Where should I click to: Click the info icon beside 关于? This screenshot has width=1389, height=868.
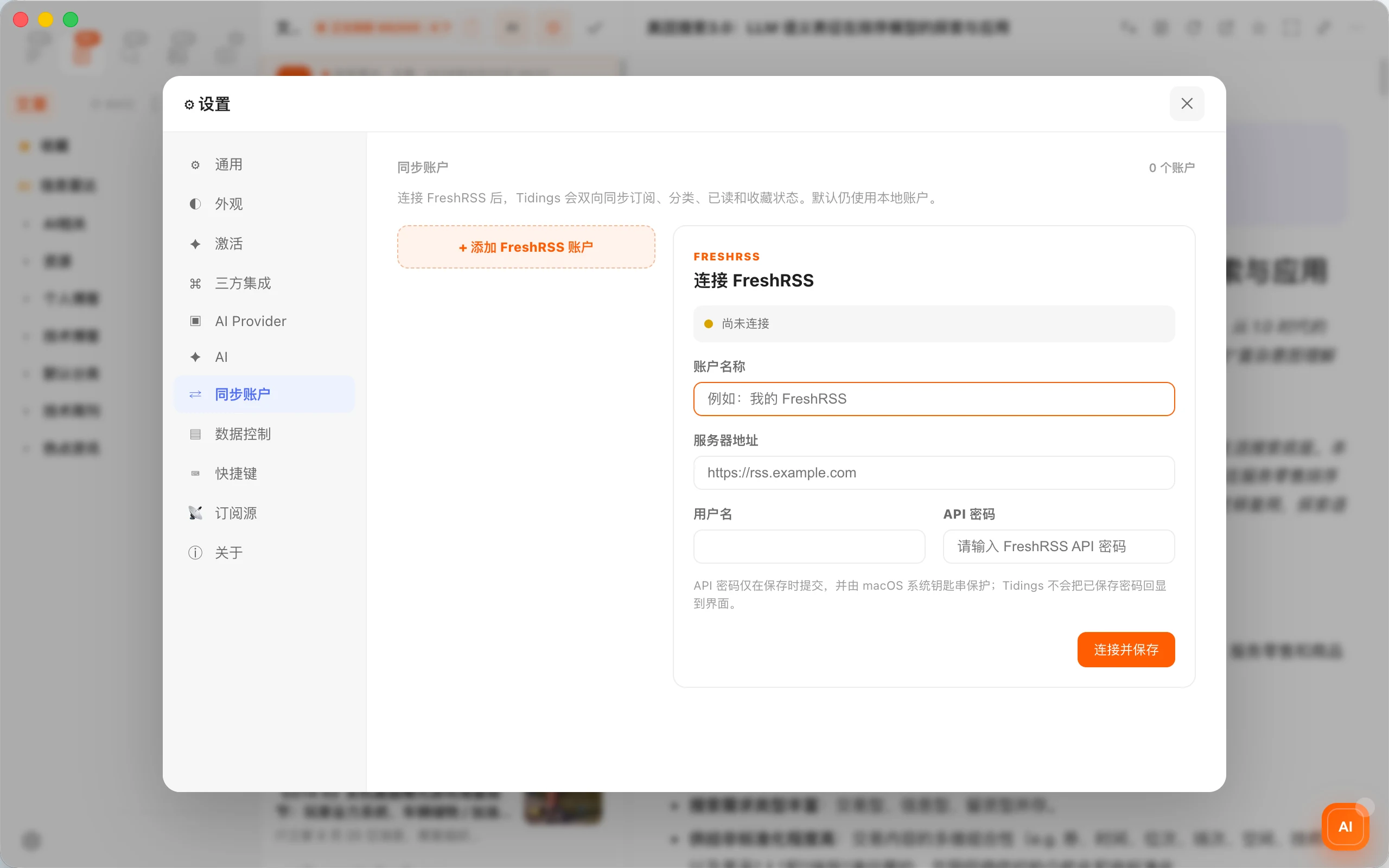pos(195,552)
